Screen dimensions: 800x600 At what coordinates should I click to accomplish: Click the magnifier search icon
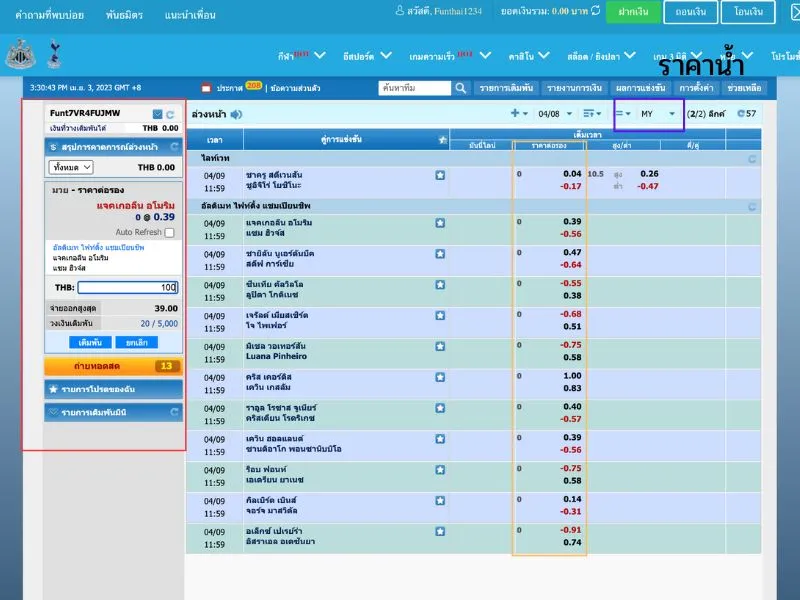pos(461,88)
